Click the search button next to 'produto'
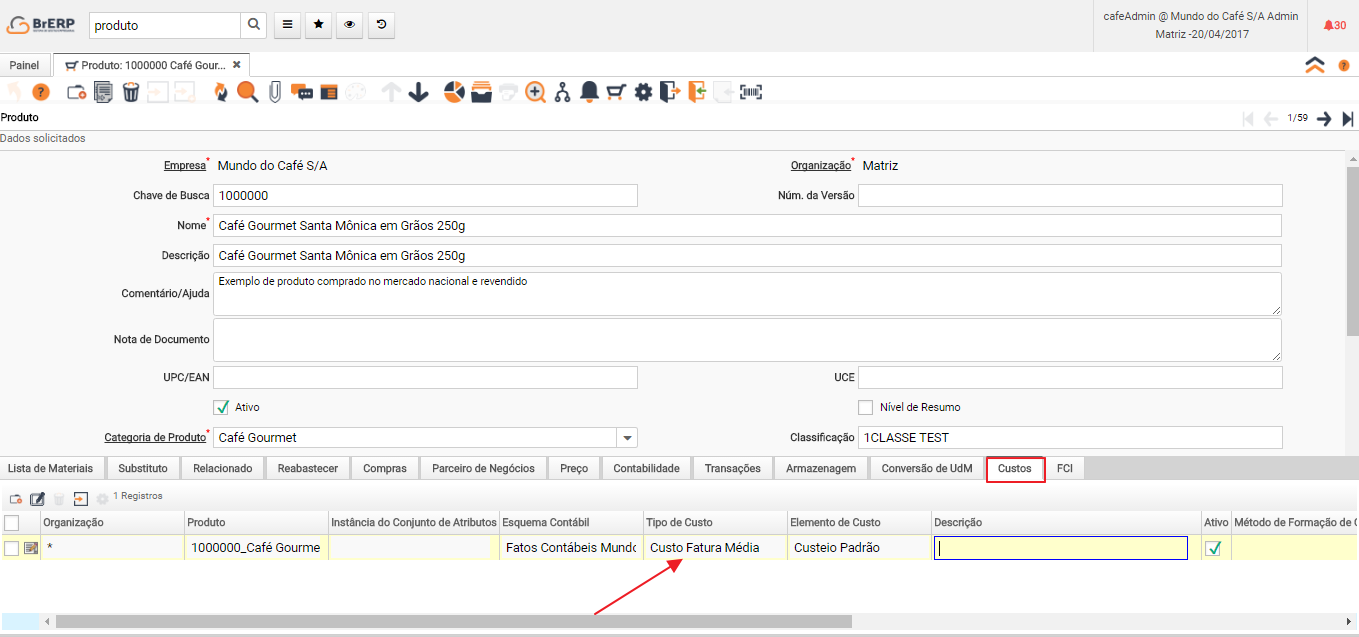1359x637 pixels. pyautogui.click(x=254, y=25)
